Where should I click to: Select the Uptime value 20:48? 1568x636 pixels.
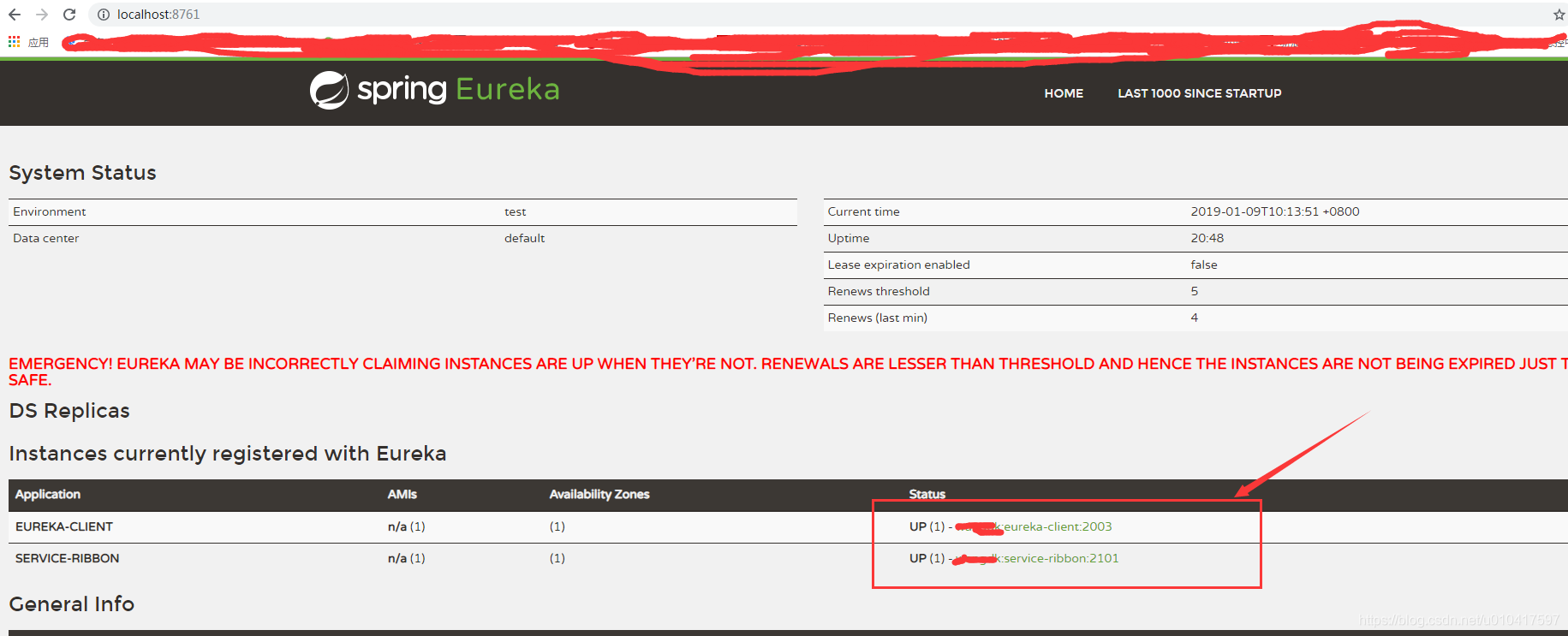pos(1207,238)
